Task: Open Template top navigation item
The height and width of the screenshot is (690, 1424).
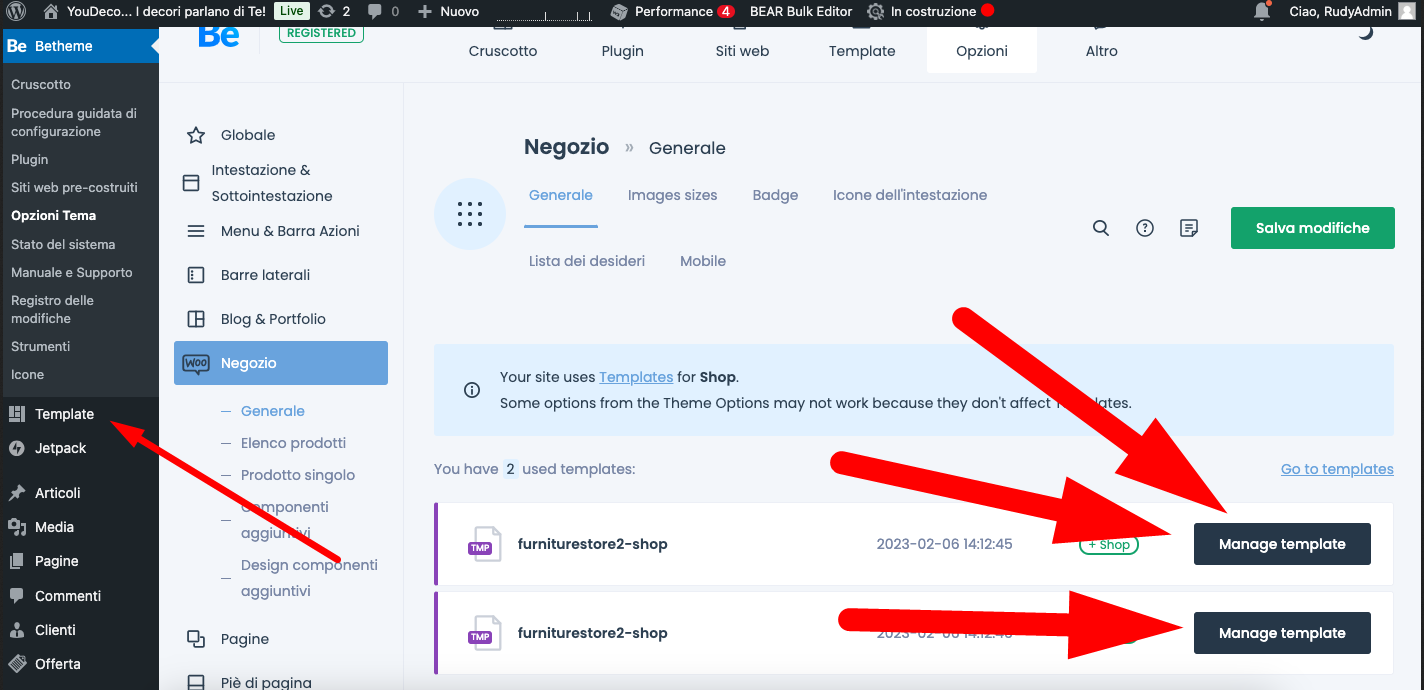Action: (862, 50)
